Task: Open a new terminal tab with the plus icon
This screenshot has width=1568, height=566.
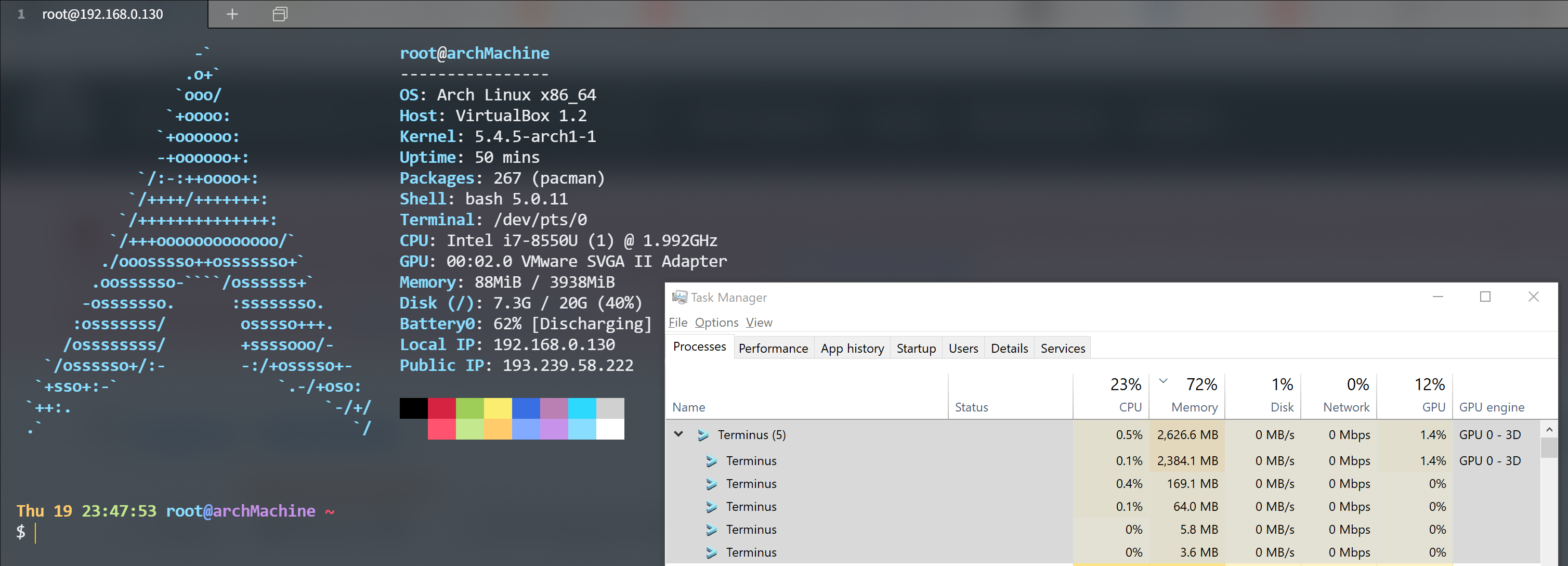Action: [232, 14]
